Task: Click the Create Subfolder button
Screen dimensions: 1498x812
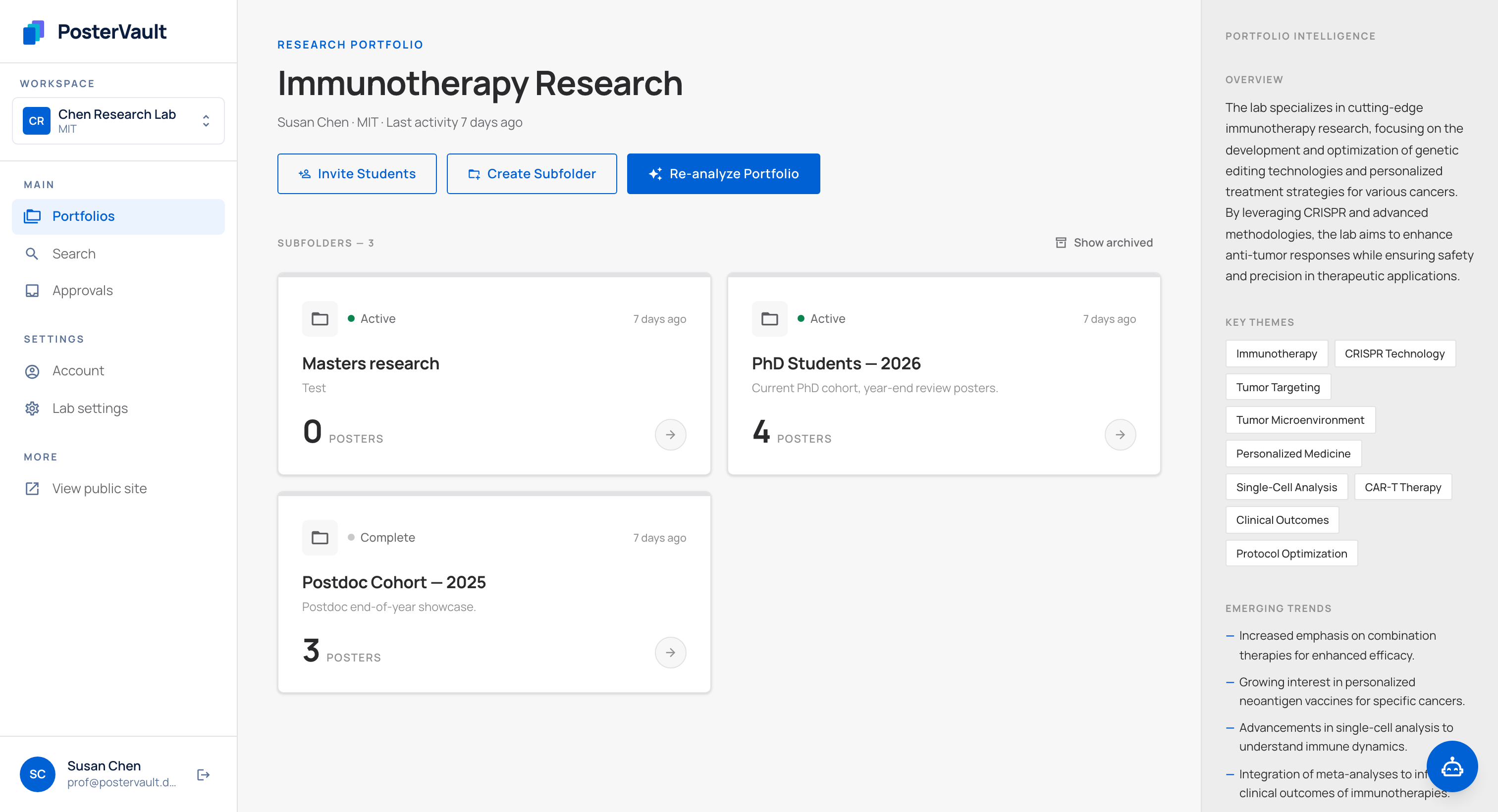Action: (x=532, y=174)
